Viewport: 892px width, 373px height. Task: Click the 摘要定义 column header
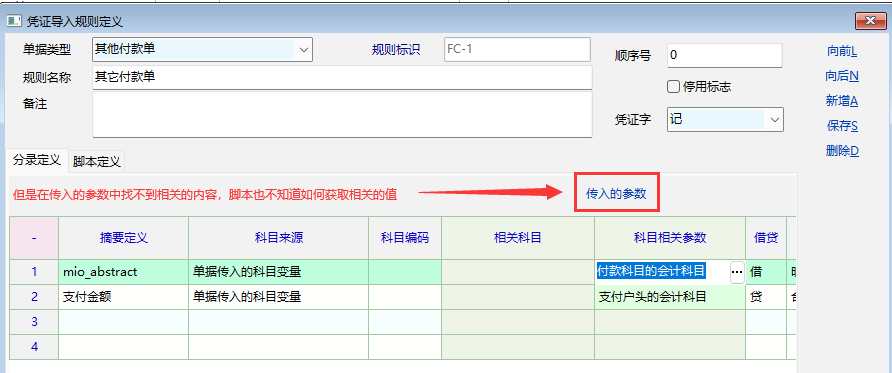(123, 238)
